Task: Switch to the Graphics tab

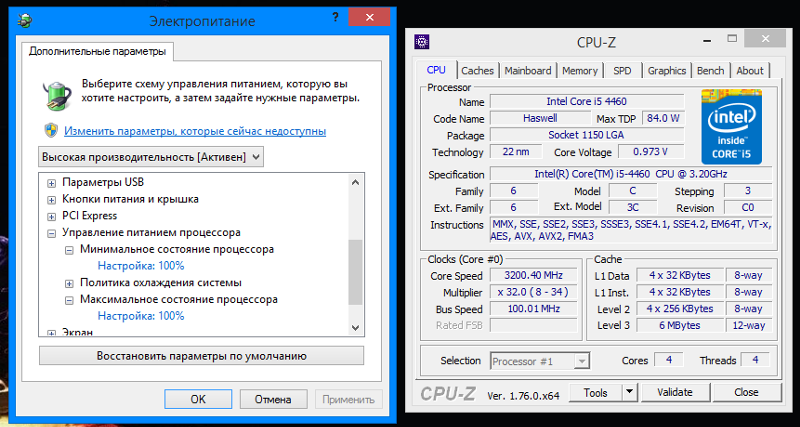Action: point(667,71)
